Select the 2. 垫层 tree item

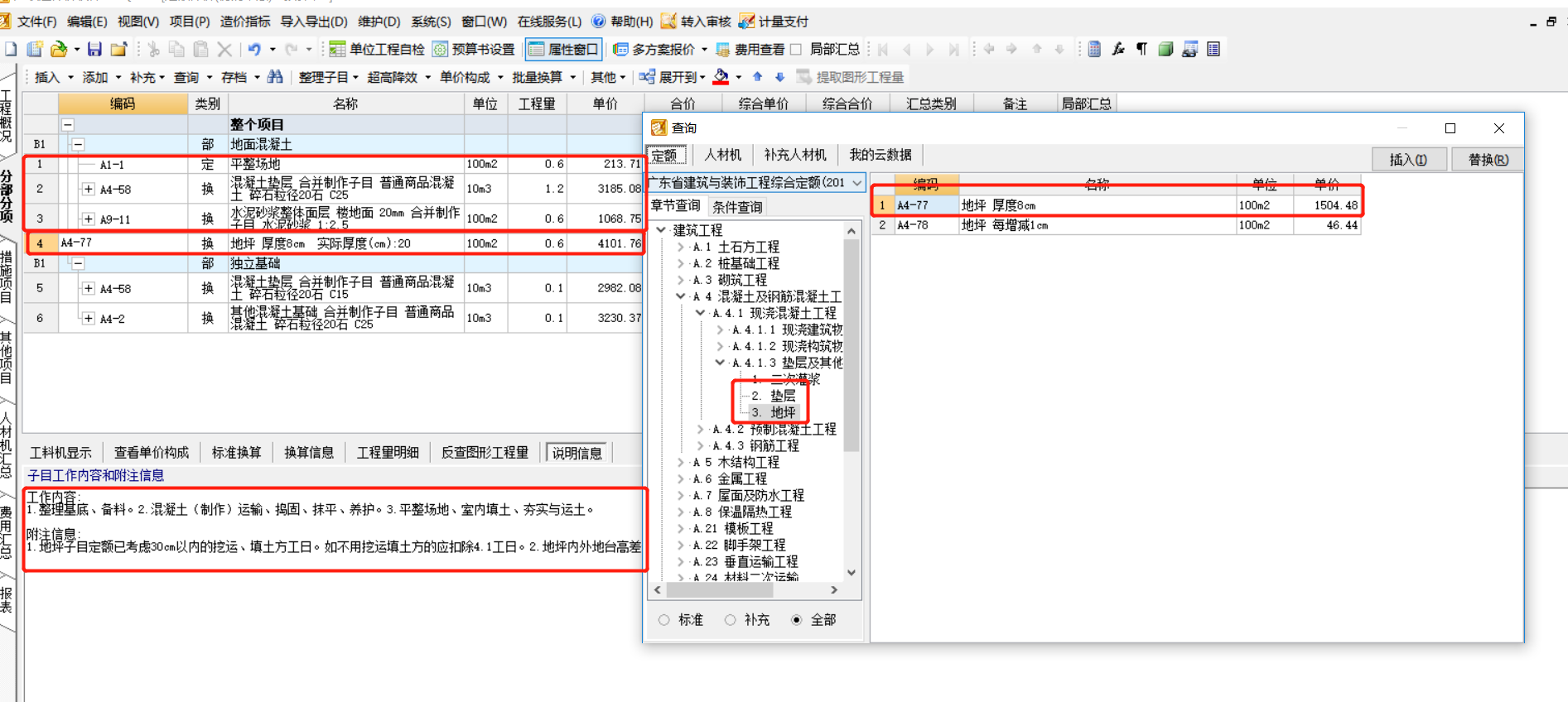coord(774,396)
